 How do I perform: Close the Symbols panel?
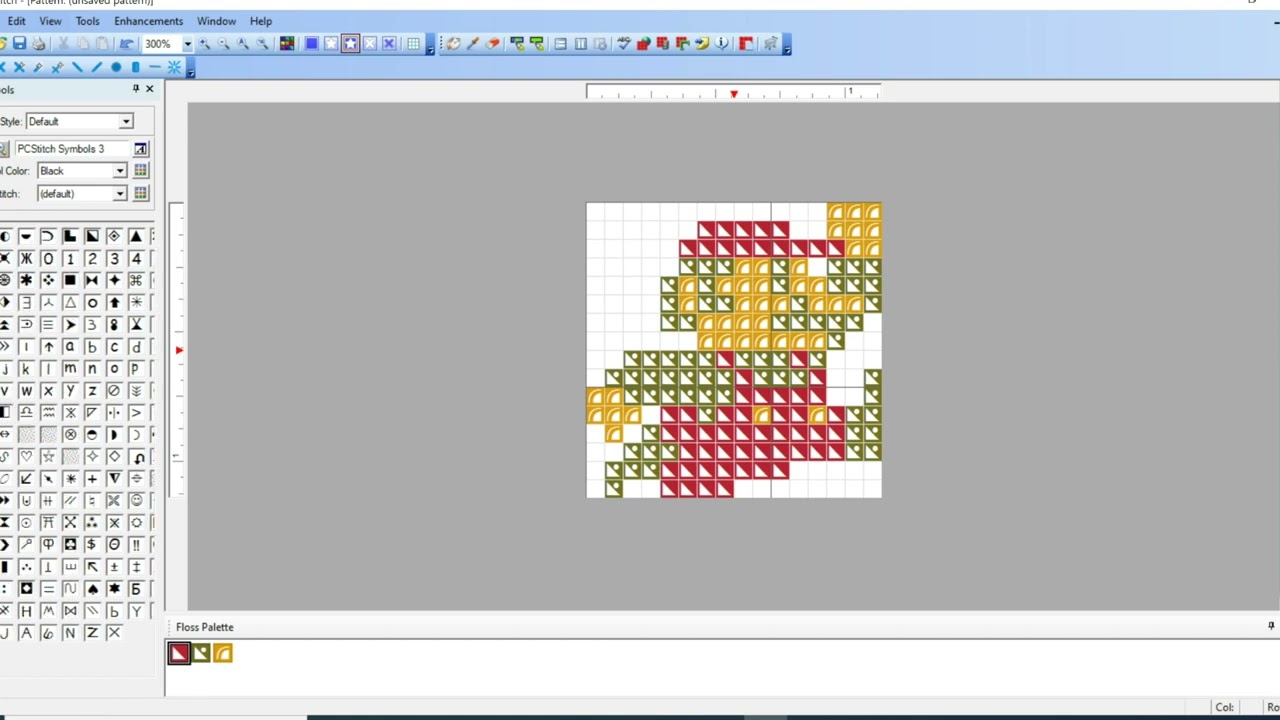click(150, 89)
